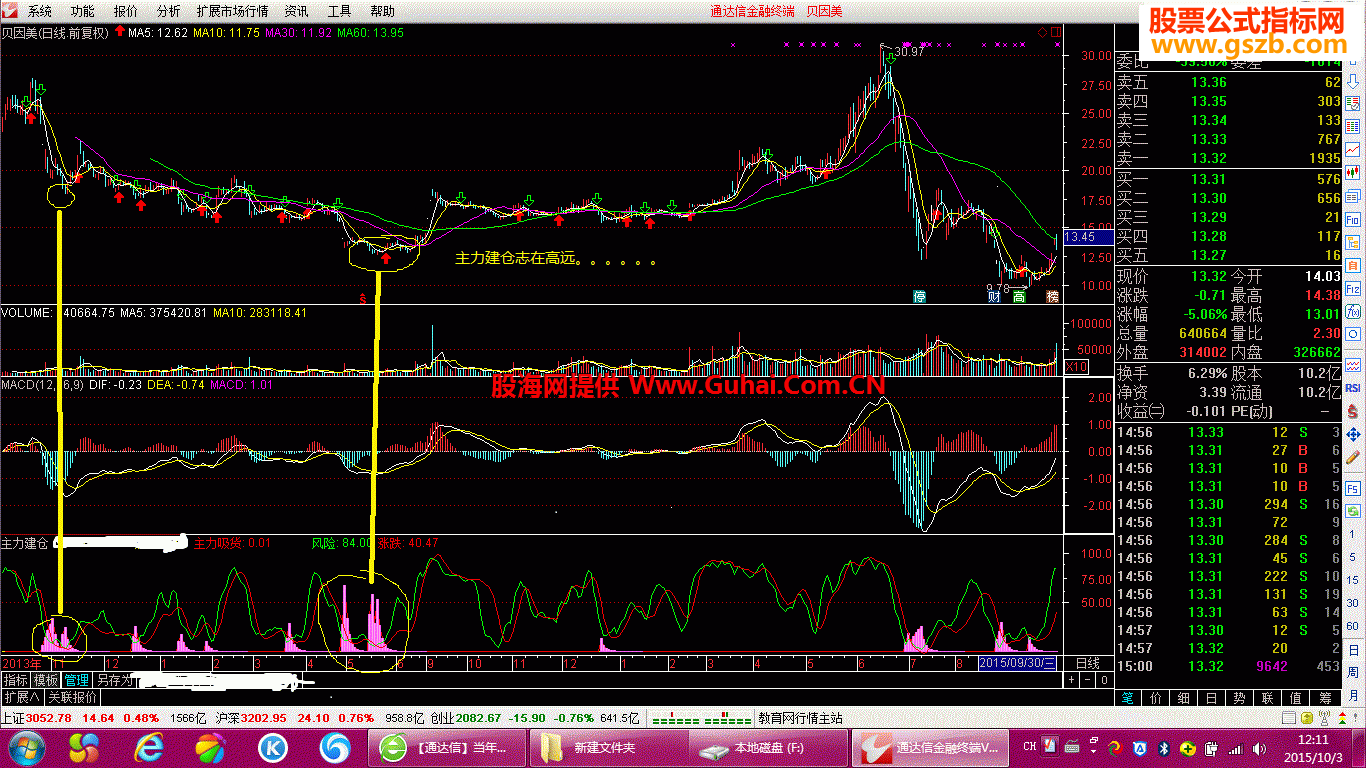Select the RSI indicator icon
The width and height of the screenshot is (1366, 768).
1352,388
